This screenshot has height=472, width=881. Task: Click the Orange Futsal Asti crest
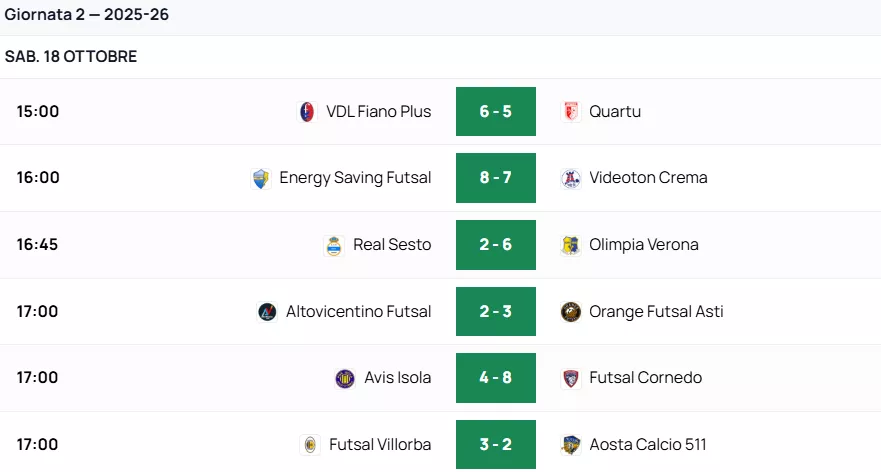(x=571, y=311)
